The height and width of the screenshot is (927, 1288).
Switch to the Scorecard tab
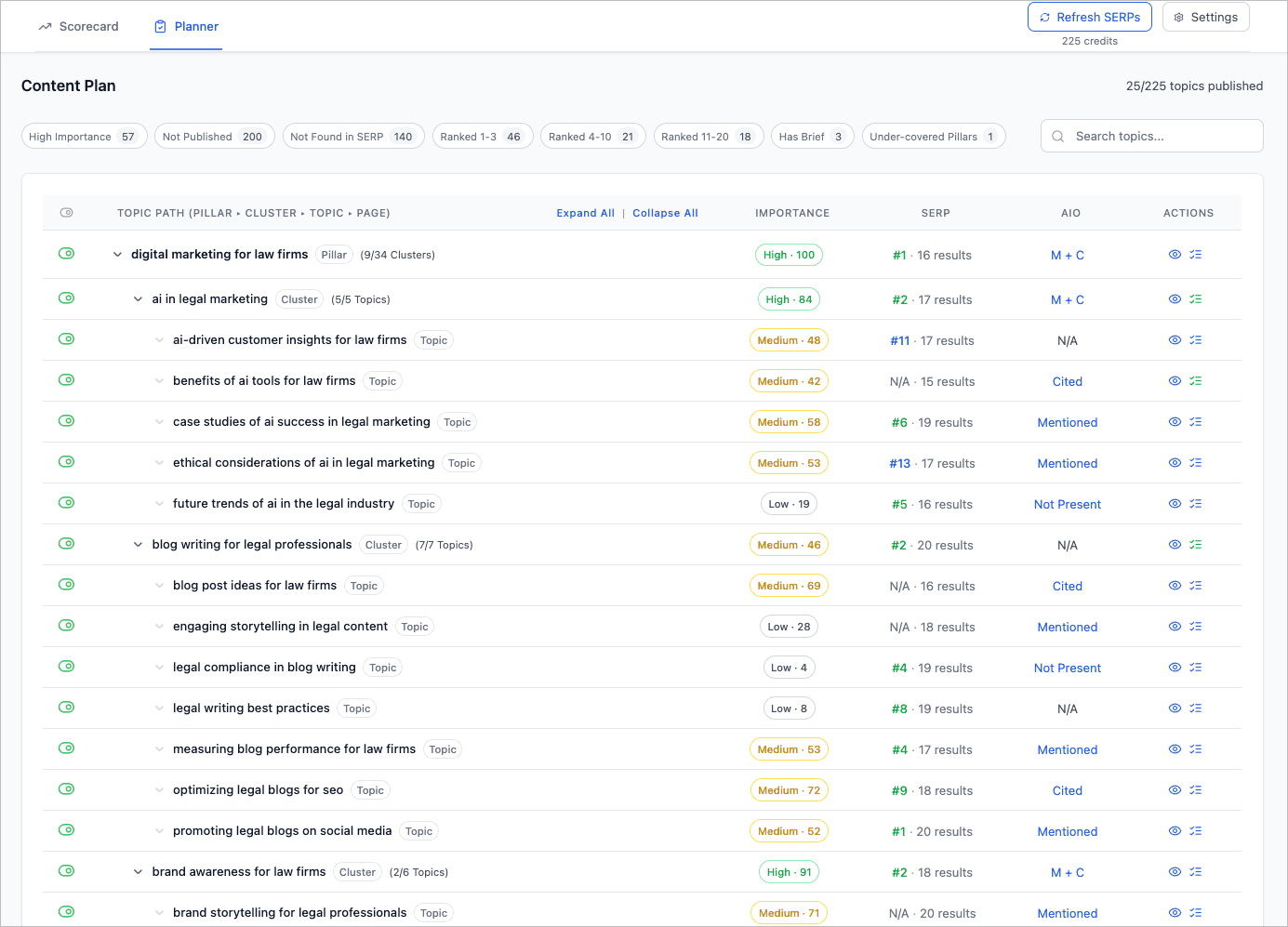[78, 26]
